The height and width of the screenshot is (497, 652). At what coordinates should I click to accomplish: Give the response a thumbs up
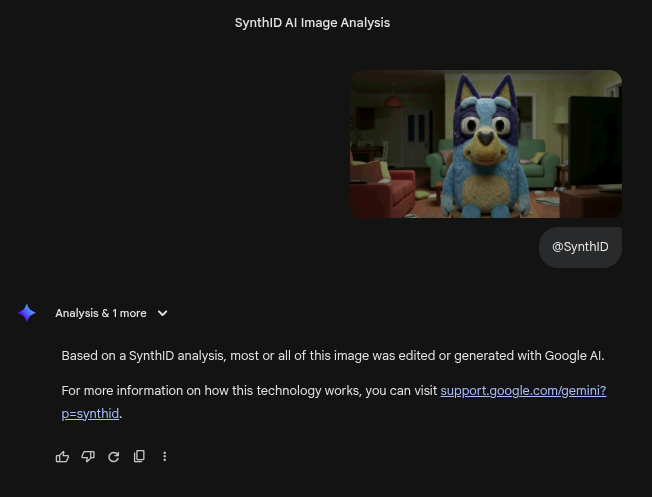pyautogui.click(x=62, y=456)
